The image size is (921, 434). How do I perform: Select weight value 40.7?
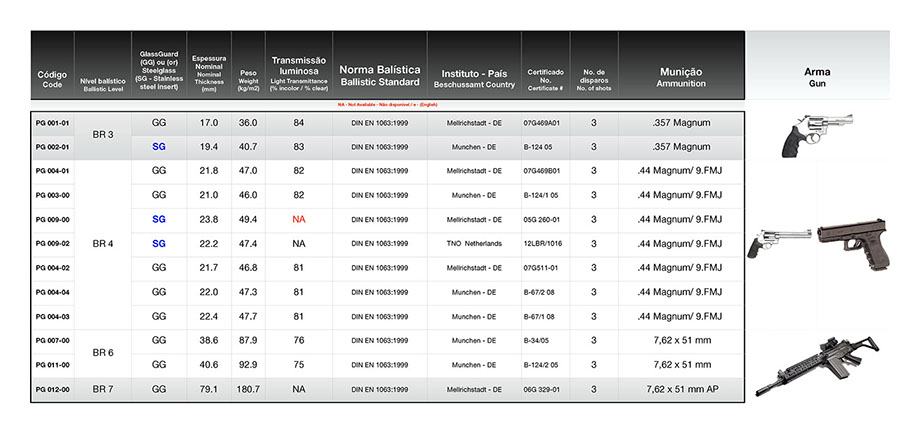[x=248, y=147]
